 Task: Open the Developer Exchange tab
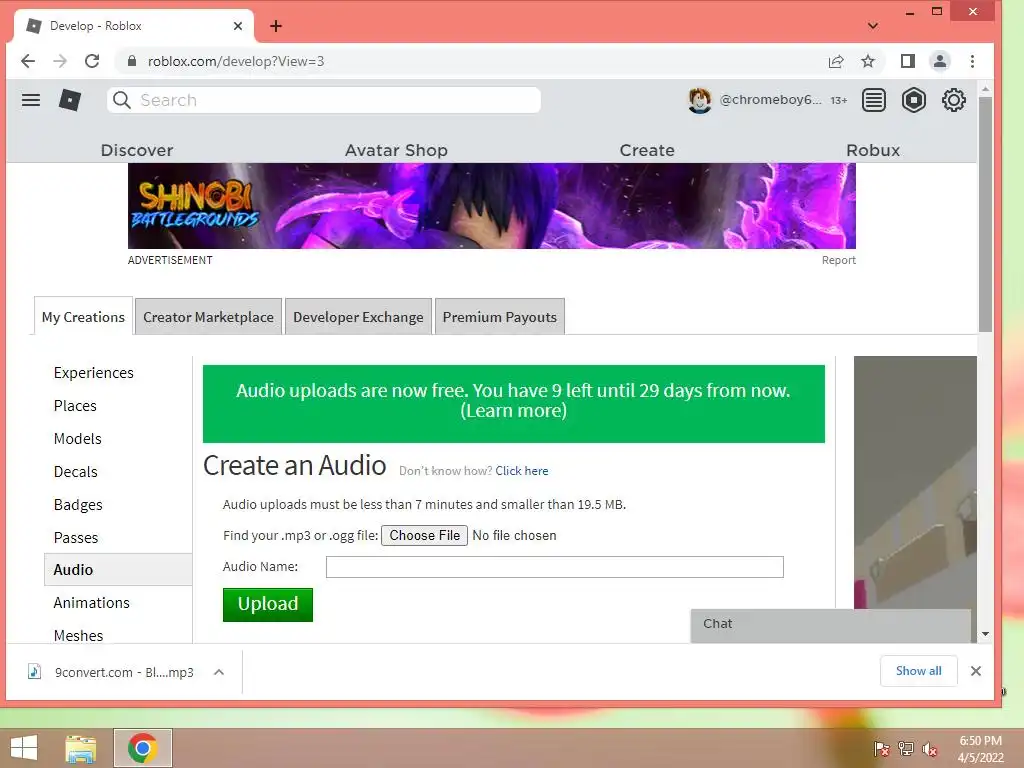[358, 317]
